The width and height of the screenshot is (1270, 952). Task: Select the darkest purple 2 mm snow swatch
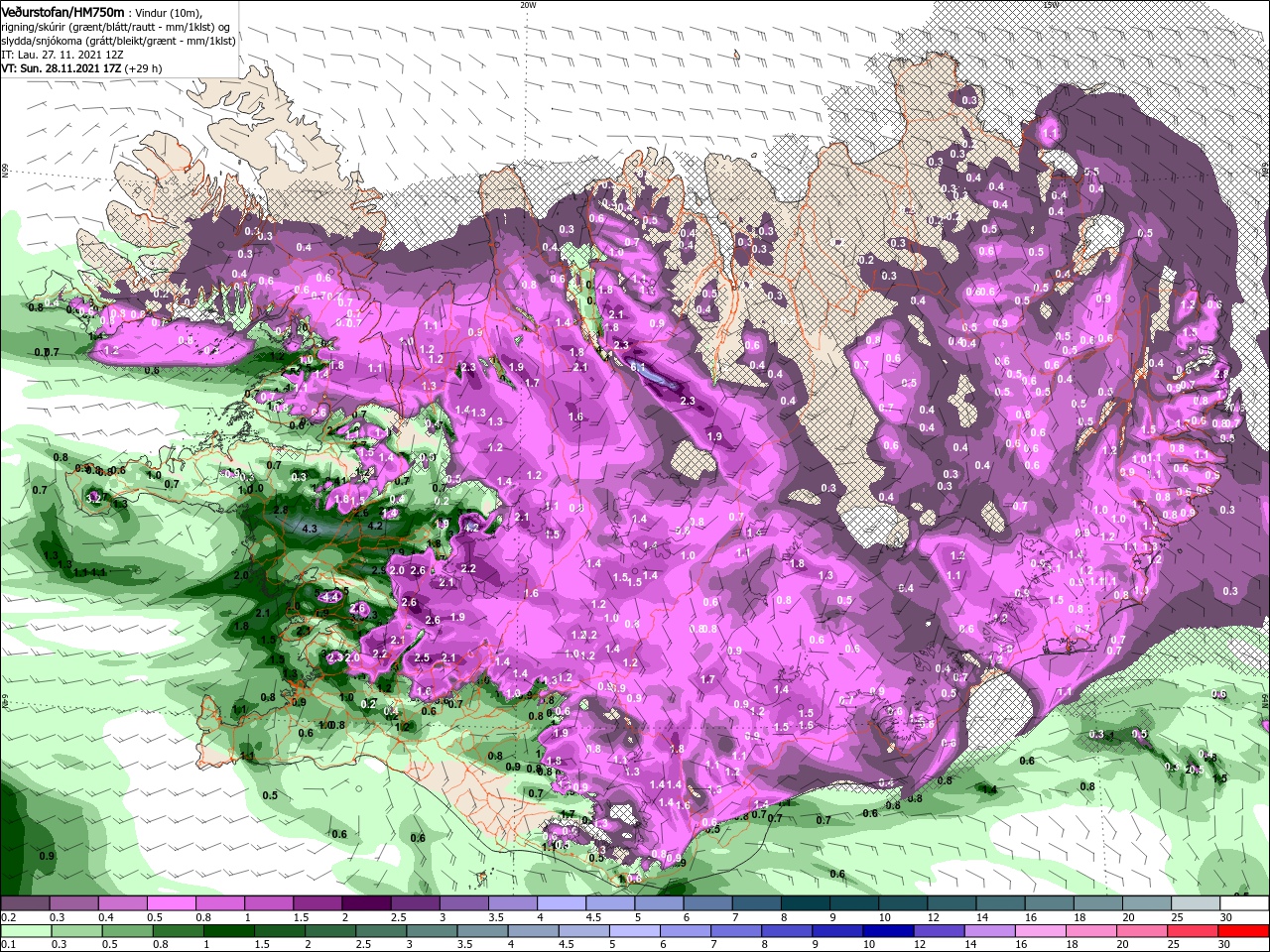coord(366,903)
